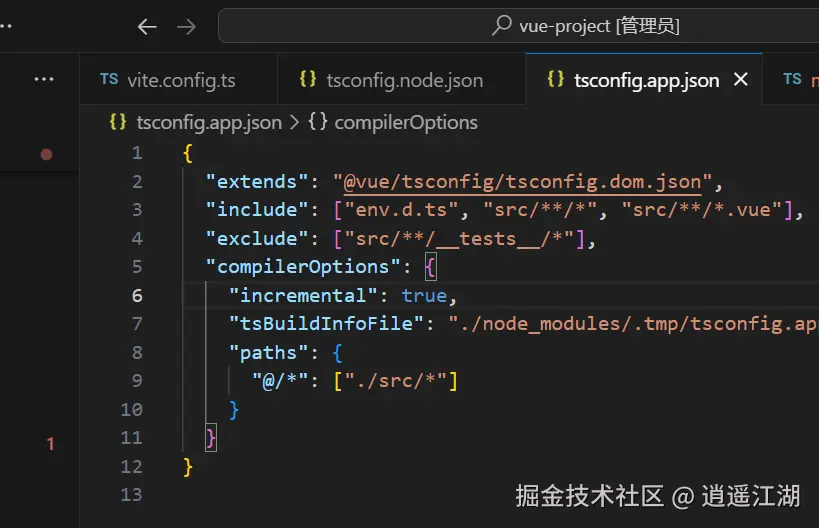Click the TS icon on the vite.config.ts tab
Viewport: 819px width, 528px height.
pyautogui.click(x=109, y=80)
